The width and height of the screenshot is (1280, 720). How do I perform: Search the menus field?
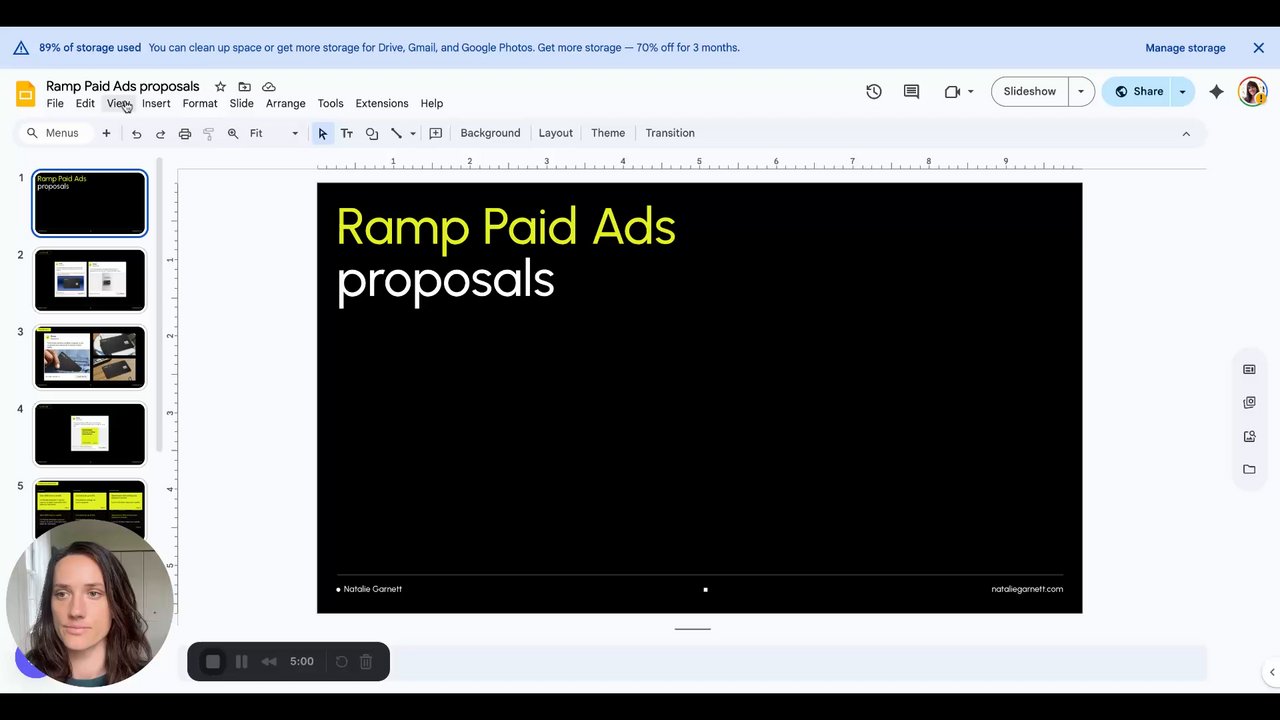click(55, 133)
